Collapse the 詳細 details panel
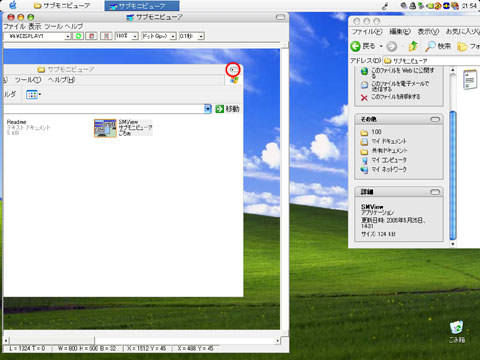 (x=435, y=192)
